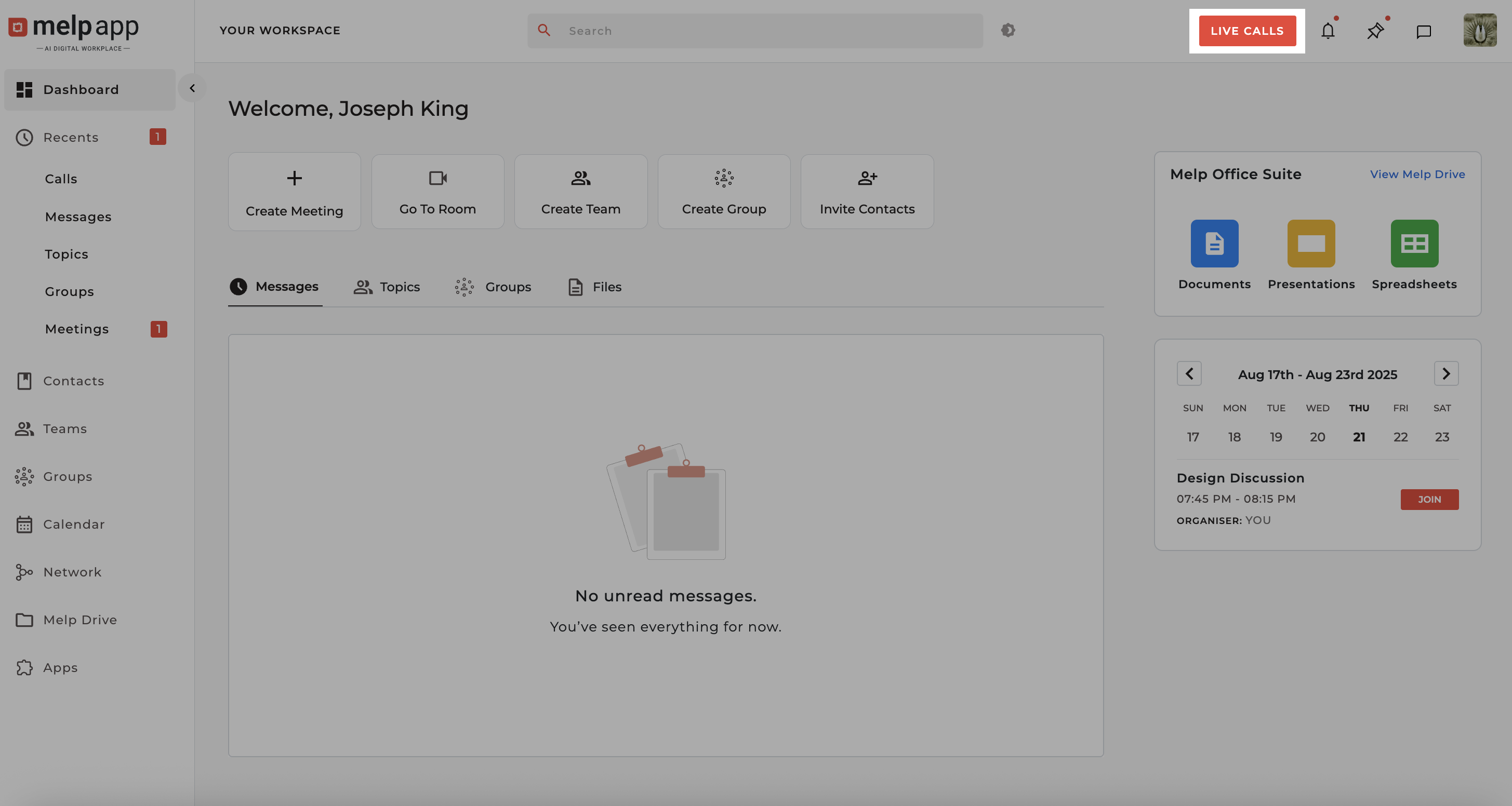Open Documents in Melp Office Suite
Screen dimensions: 1512x806
[1214, 244]
